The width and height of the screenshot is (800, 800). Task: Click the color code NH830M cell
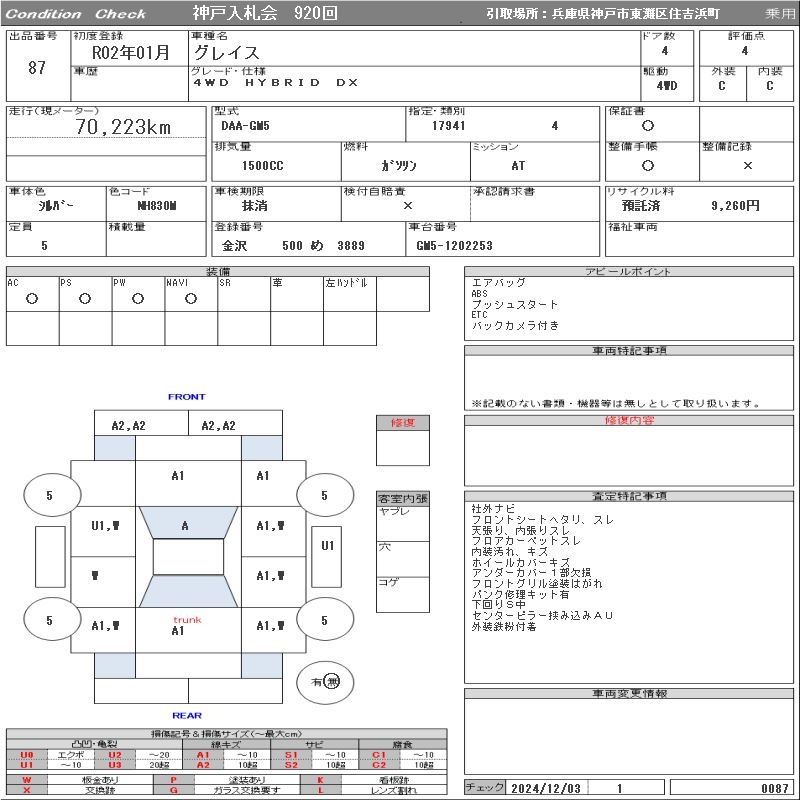point(156,205)
